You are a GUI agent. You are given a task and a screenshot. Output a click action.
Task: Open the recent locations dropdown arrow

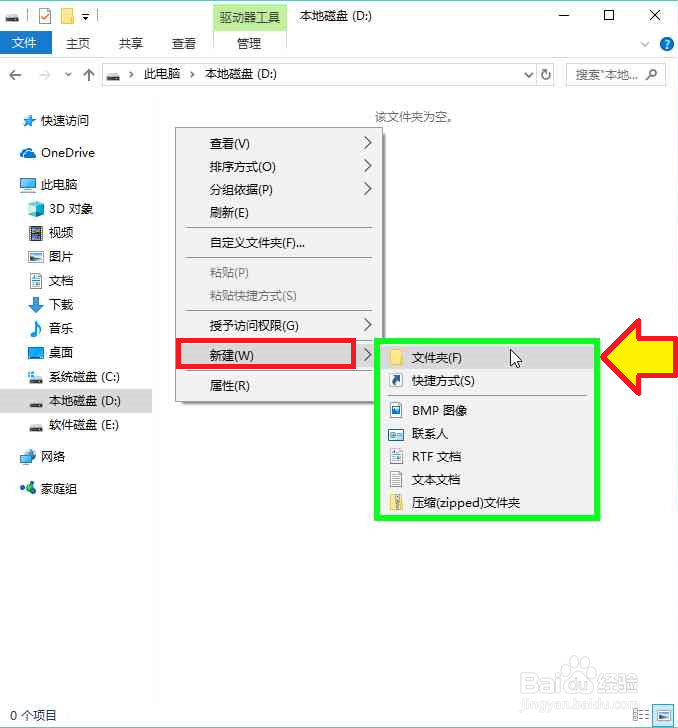[x=68, y=74]
